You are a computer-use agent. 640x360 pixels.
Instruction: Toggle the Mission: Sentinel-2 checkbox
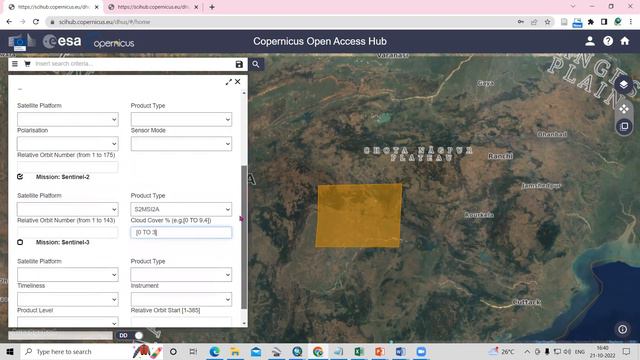click(20, 177)
